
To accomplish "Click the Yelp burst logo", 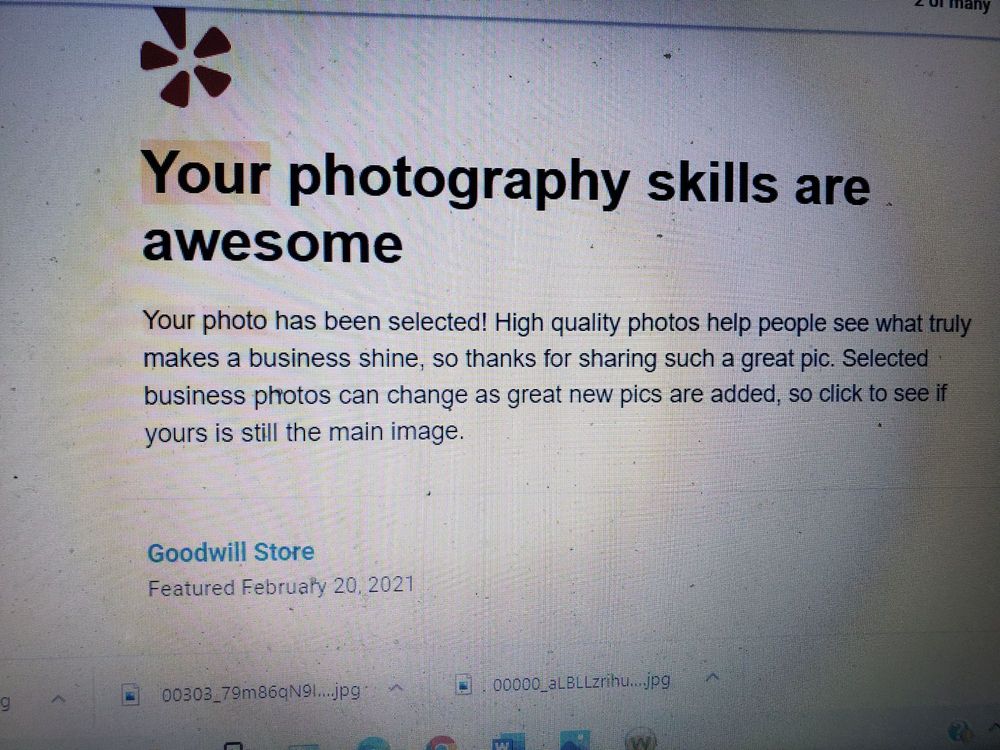I will pyautogui.click(x=186, y=57).
